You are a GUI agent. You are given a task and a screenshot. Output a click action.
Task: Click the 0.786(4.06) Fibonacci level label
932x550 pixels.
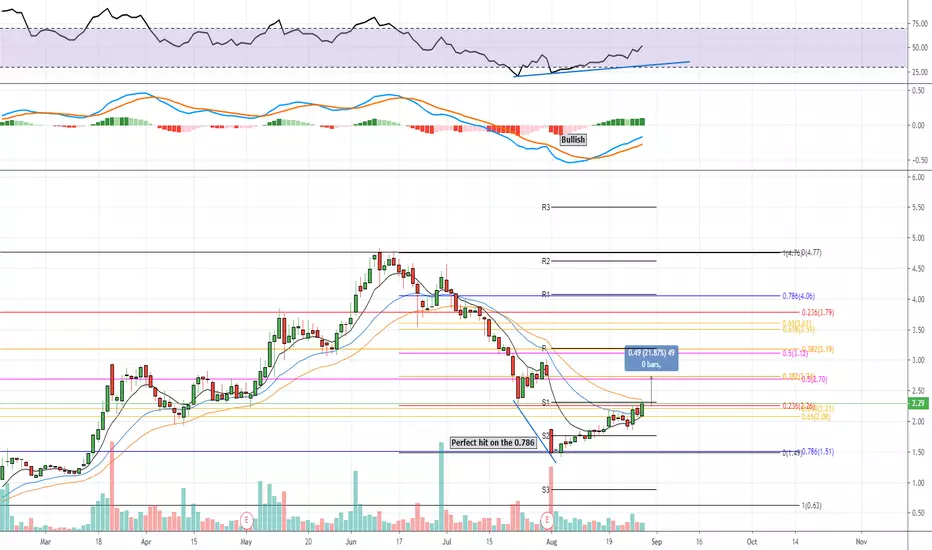[798, 296]
